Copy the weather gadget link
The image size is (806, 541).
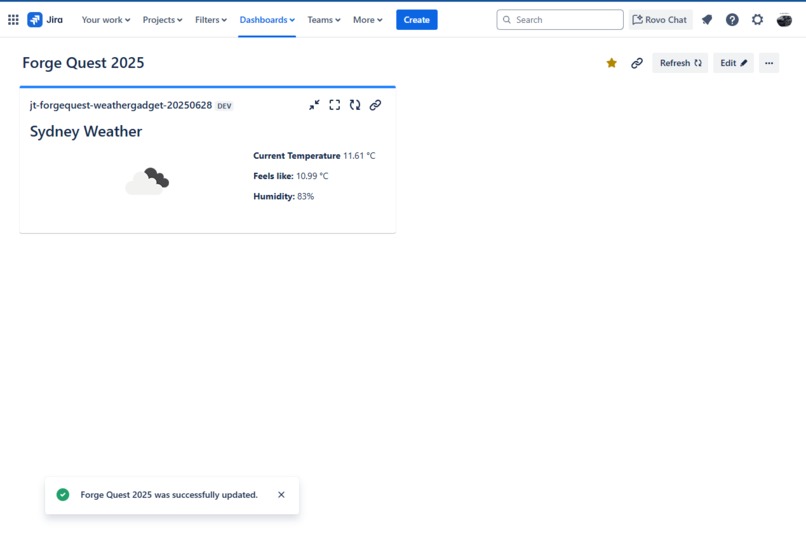(x=375, y=105)
